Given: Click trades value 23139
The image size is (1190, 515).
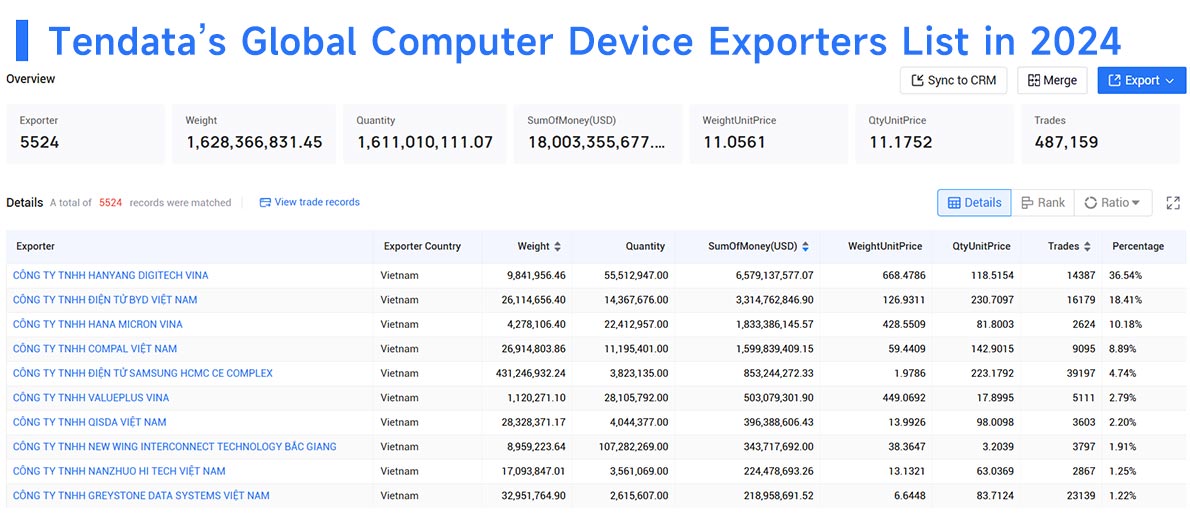Looking at the screenshot, I should coord(1081,495).
